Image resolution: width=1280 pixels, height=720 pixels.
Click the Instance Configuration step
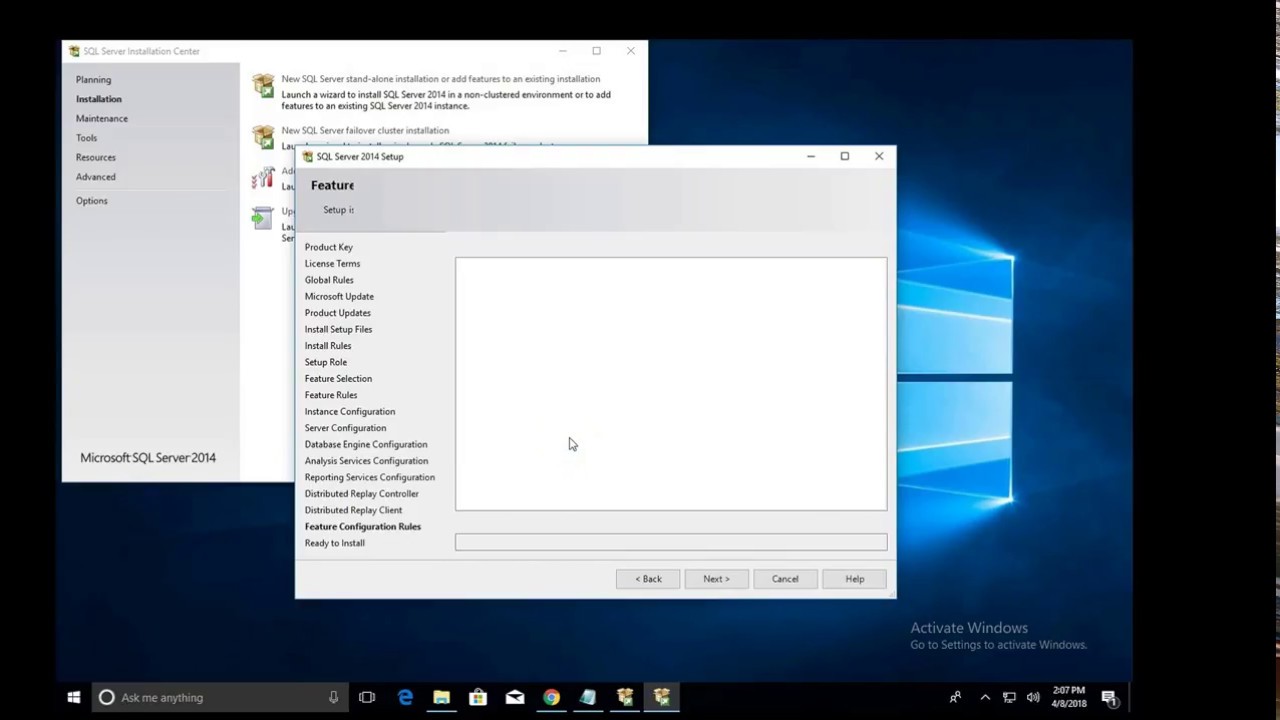(x=350, y=412)
